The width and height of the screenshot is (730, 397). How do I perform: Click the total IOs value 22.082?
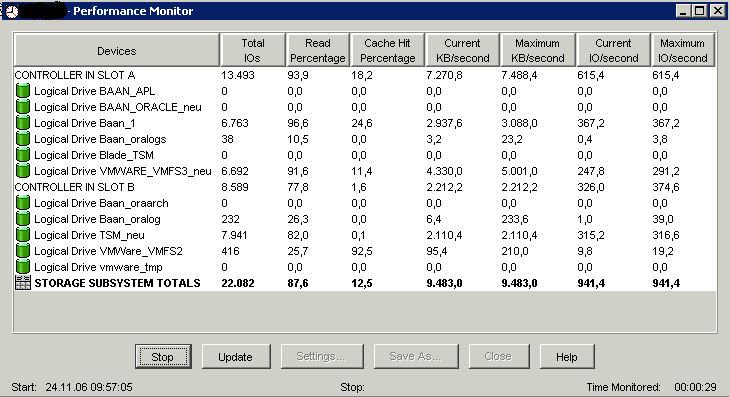tap(238, 283)
